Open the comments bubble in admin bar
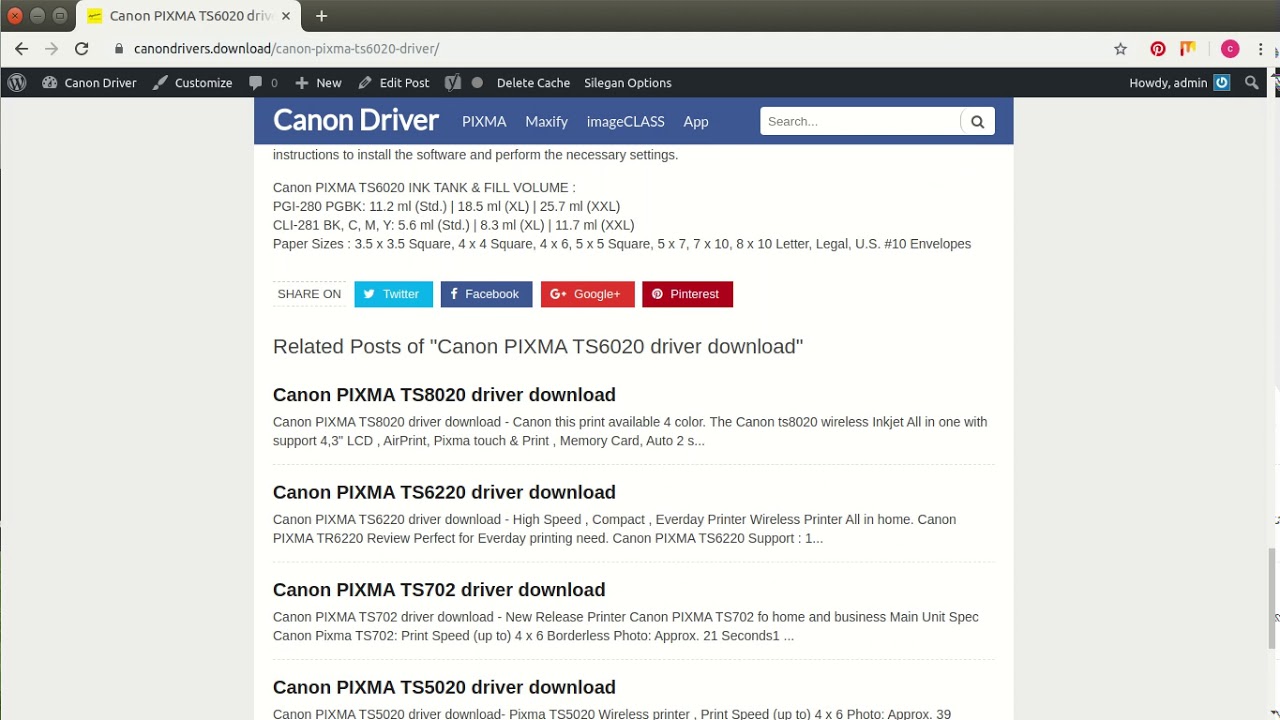Viewport: 1280px width, 720px height. tap(263, 83)
